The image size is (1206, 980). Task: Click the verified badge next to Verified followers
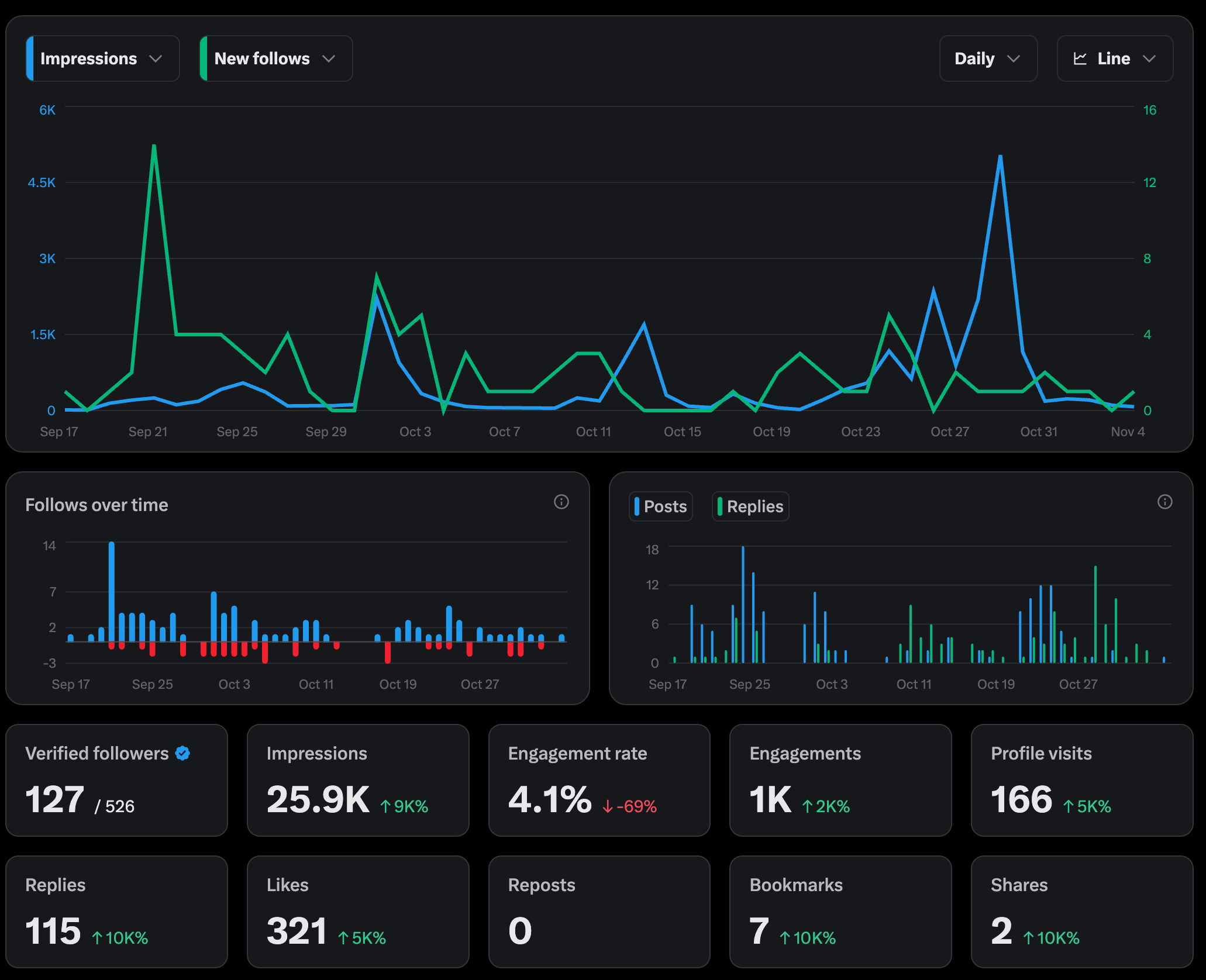(x=182, y=753)
